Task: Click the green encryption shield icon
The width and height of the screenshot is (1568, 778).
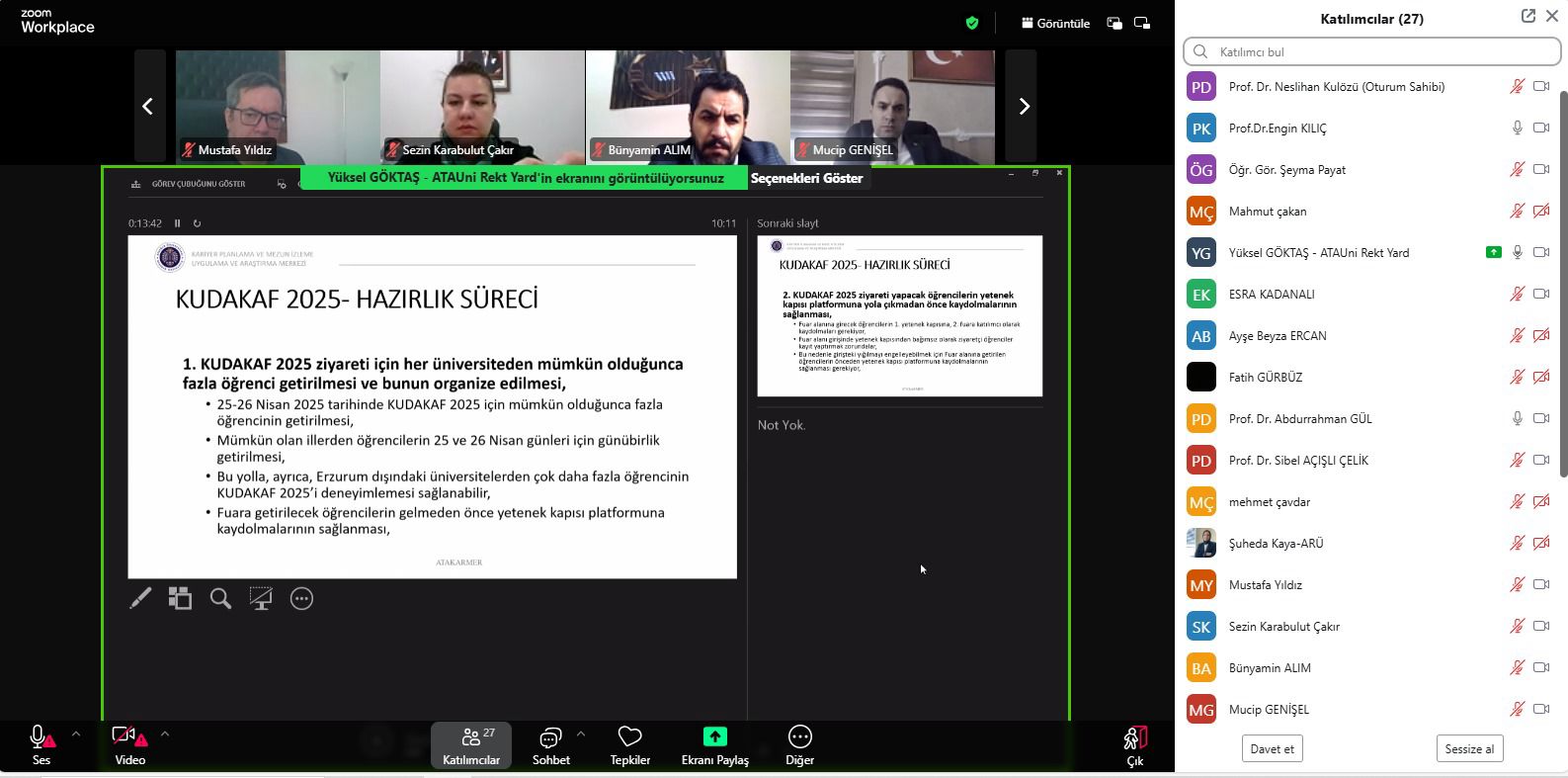Action: click(972, 23)
